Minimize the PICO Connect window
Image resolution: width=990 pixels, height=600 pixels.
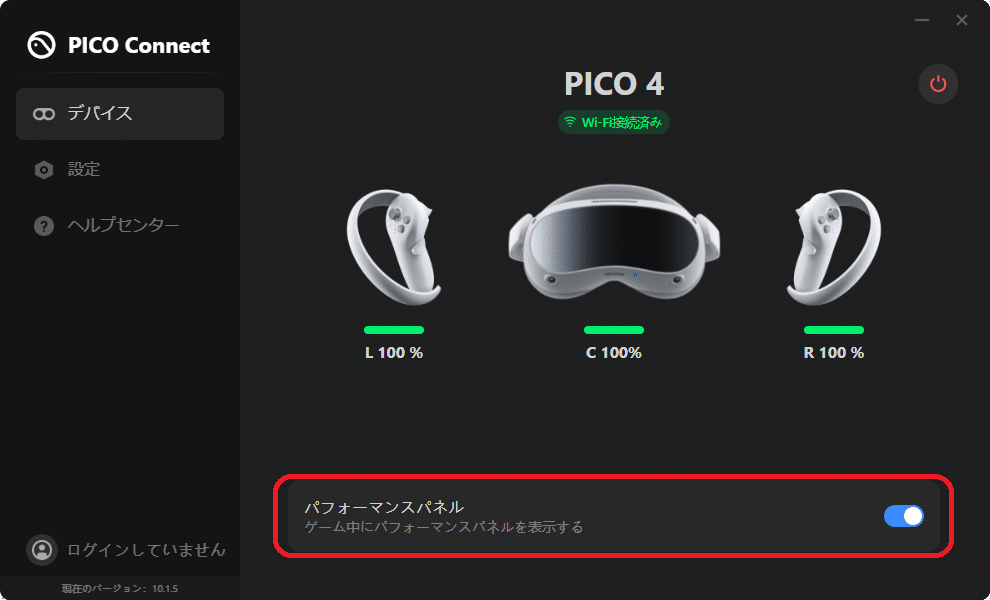(922, 20)
